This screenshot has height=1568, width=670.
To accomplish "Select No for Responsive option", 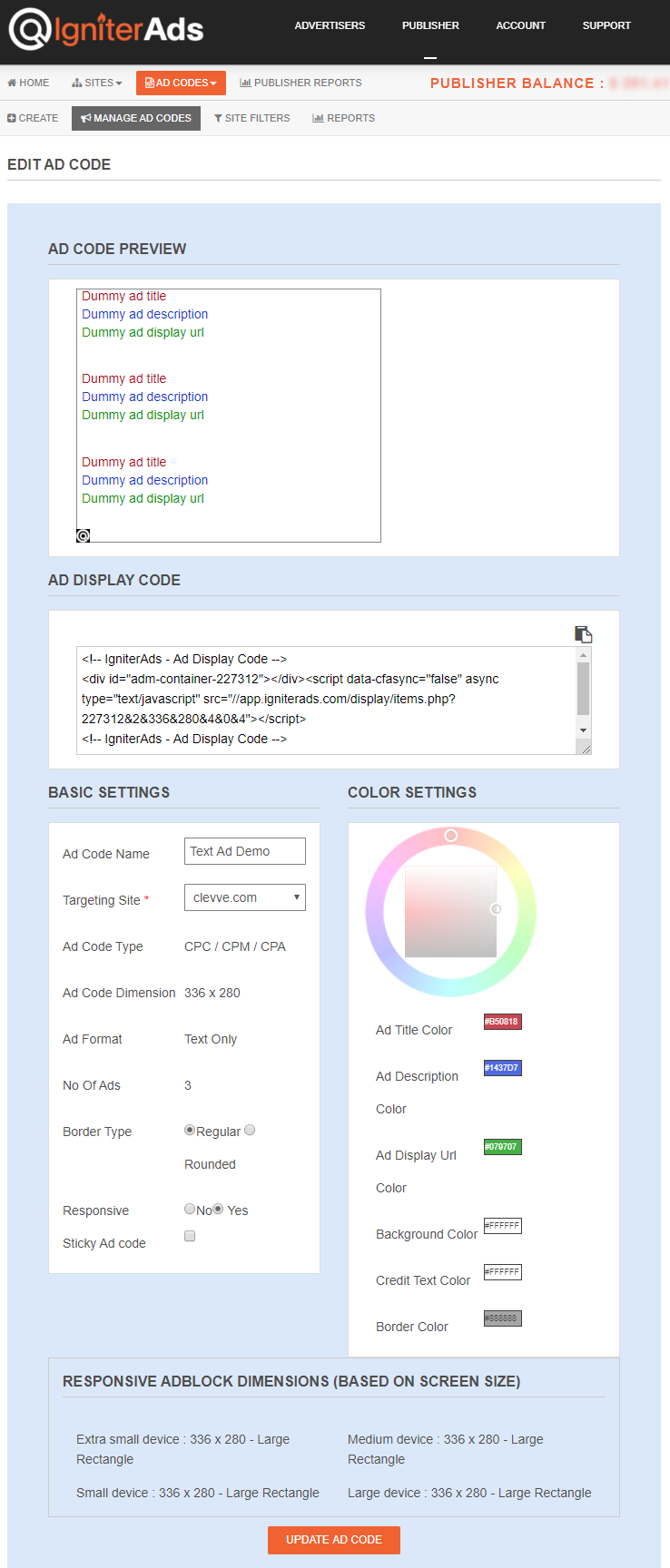I will [x=190, y=1209].
